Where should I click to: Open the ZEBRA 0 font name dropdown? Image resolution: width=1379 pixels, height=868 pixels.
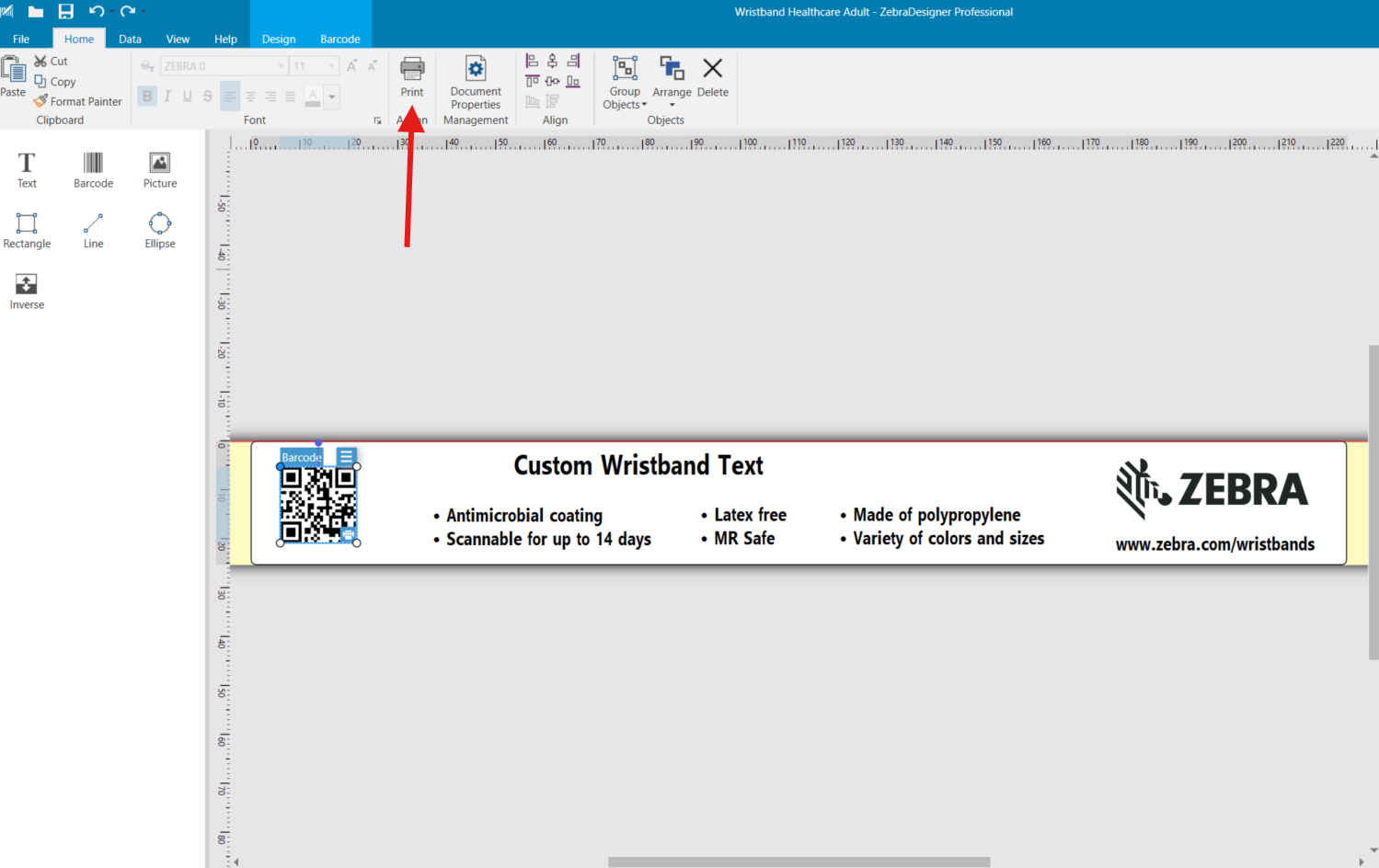click(x=282, y=66)
